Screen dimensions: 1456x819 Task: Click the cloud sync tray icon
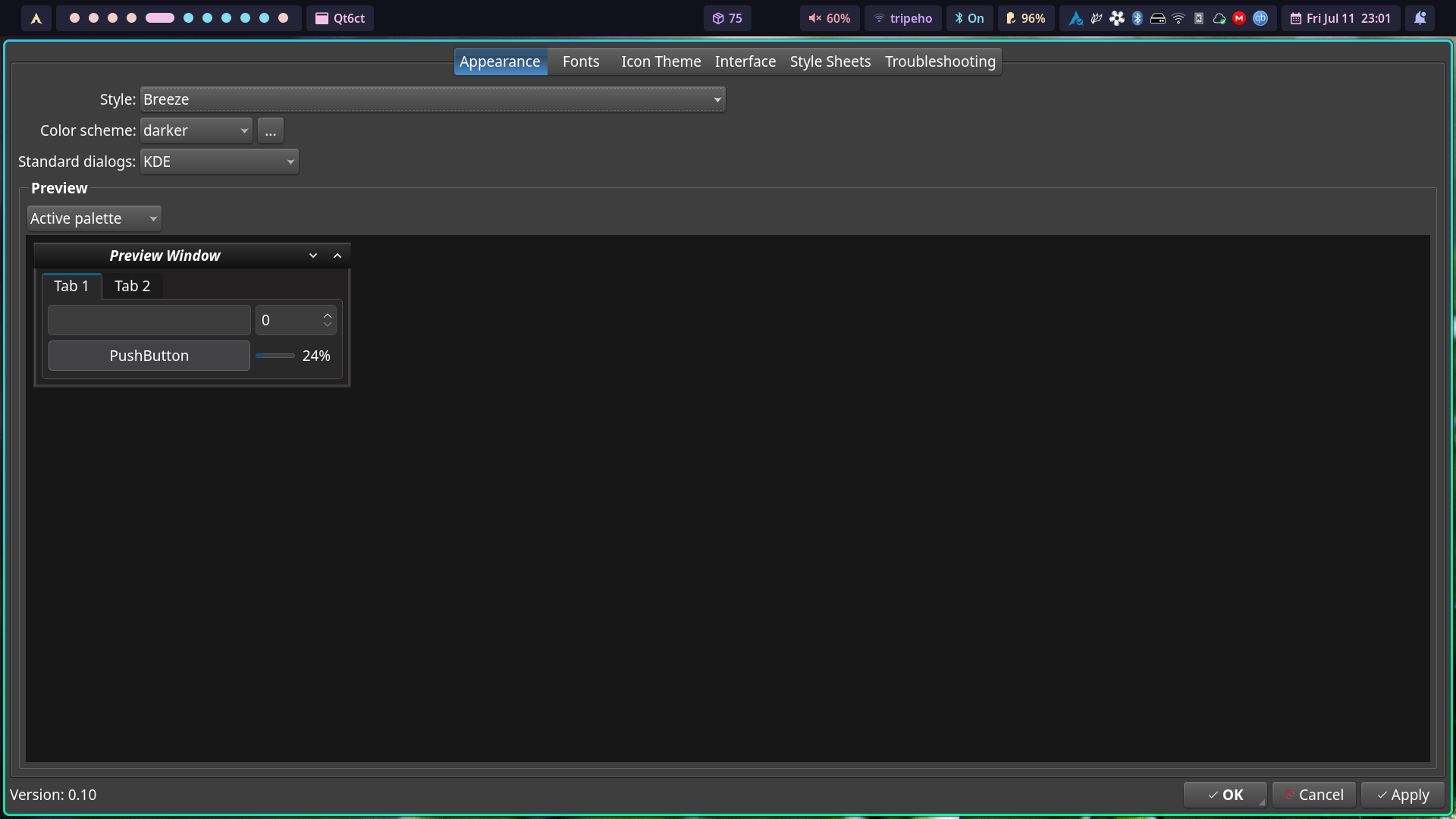(1219, 18)
